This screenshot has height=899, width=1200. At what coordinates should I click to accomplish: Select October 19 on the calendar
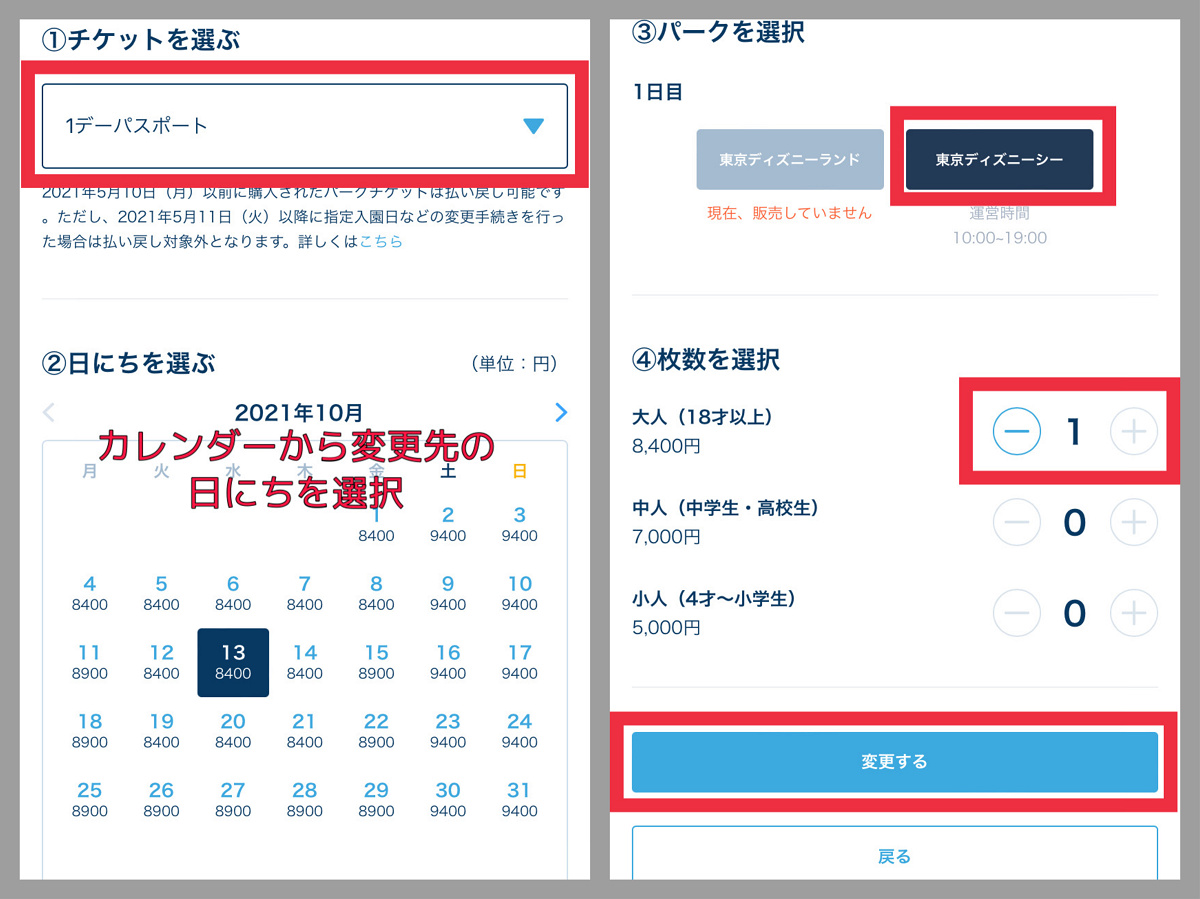pyautogui.click(x=161, y=731)
